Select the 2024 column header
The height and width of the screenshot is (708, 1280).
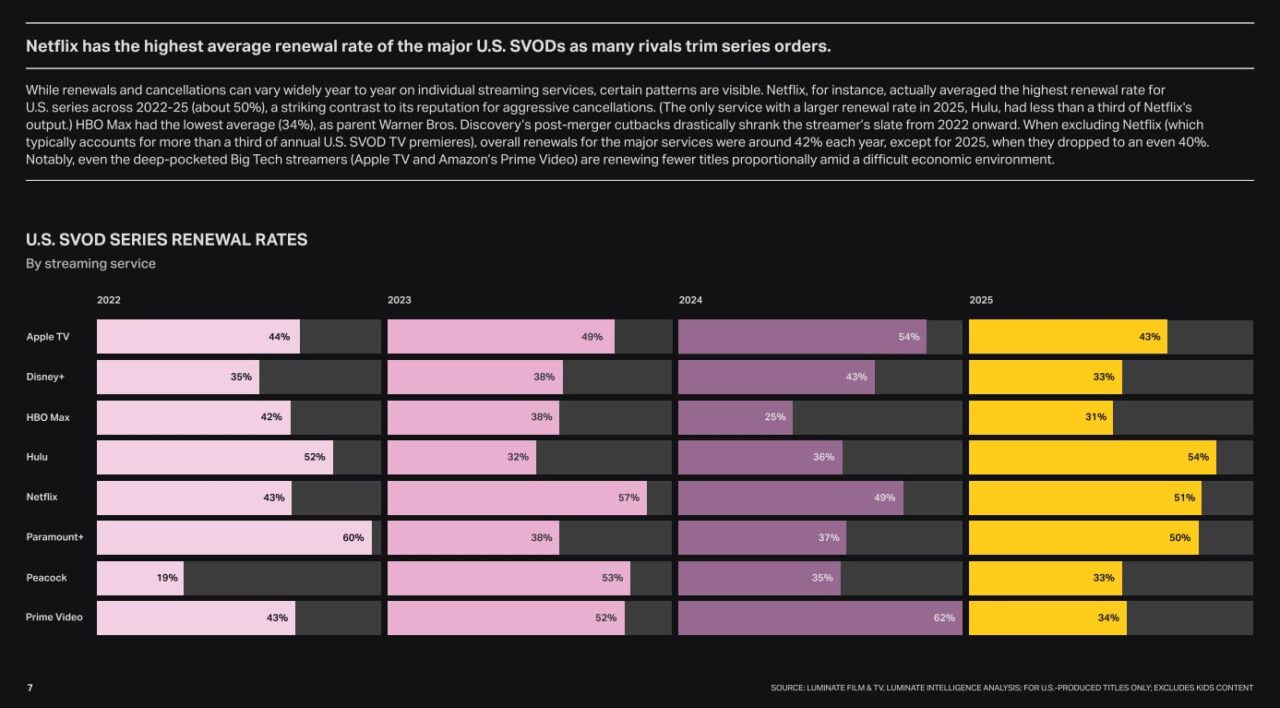[x=690, y=300]
